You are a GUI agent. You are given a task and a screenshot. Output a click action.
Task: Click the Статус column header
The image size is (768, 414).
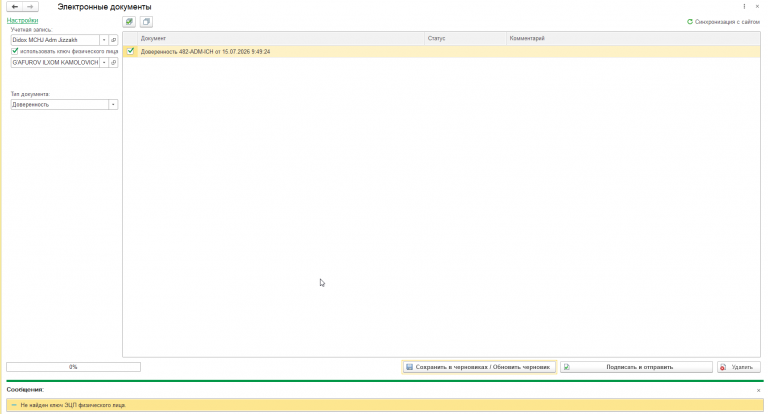click(465, 38)
